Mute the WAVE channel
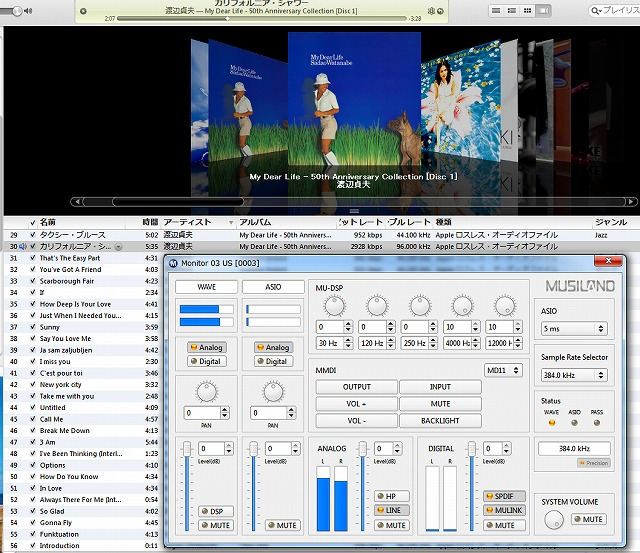 (x=216, y=526)
